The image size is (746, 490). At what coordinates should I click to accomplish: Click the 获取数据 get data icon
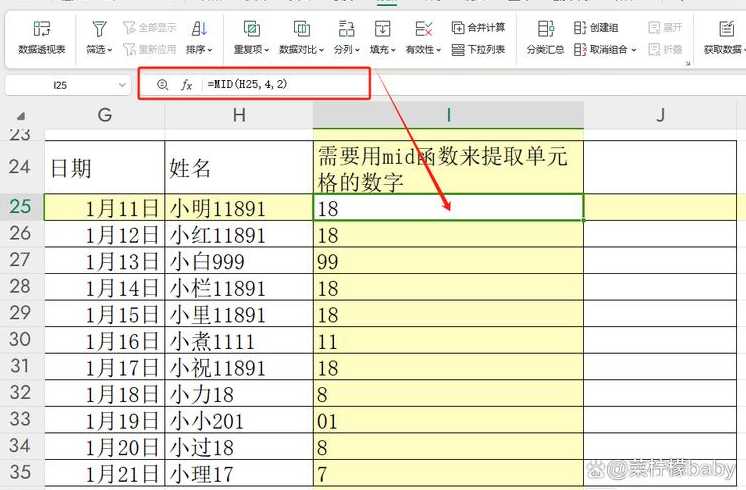[x=726, y=29]
